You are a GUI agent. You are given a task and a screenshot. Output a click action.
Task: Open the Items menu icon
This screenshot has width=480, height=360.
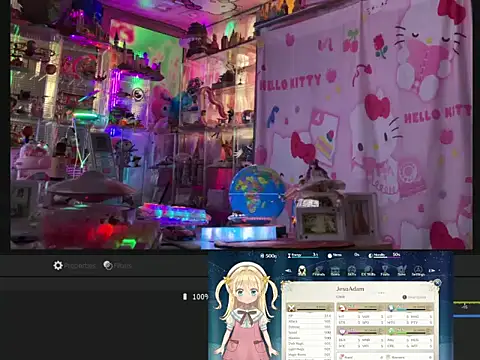point(335,271)
